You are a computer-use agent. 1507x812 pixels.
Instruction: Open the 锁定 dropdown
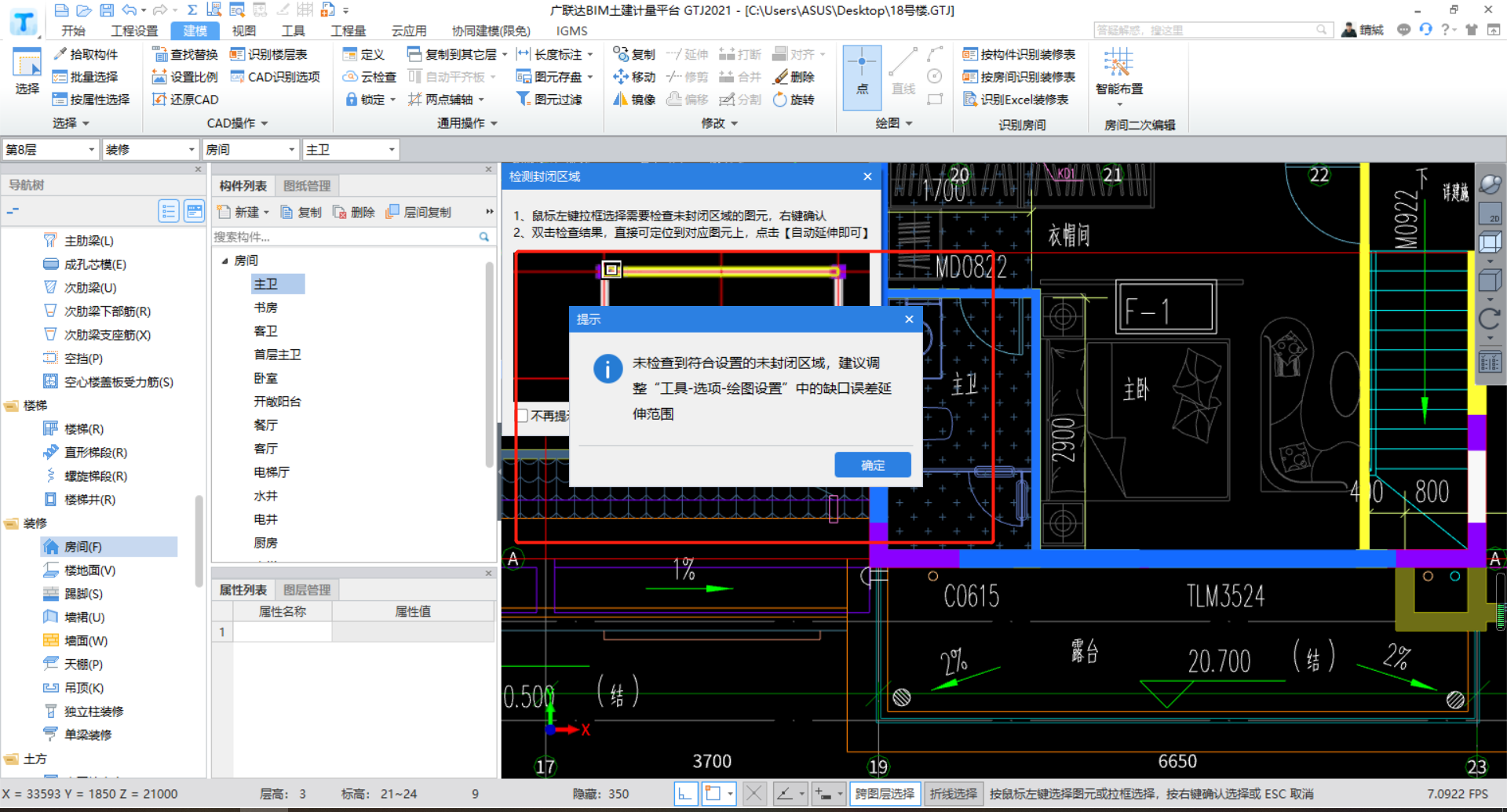click(392, 100)
